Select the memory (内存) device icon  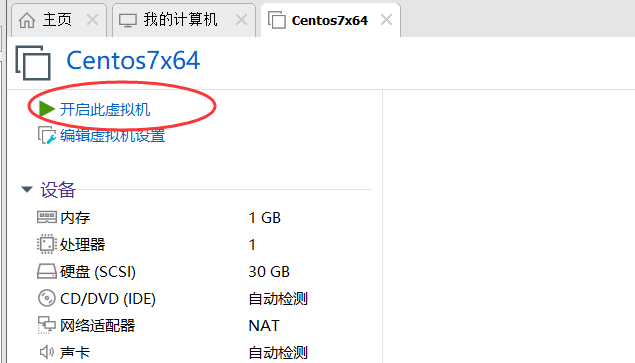(47, 218)
